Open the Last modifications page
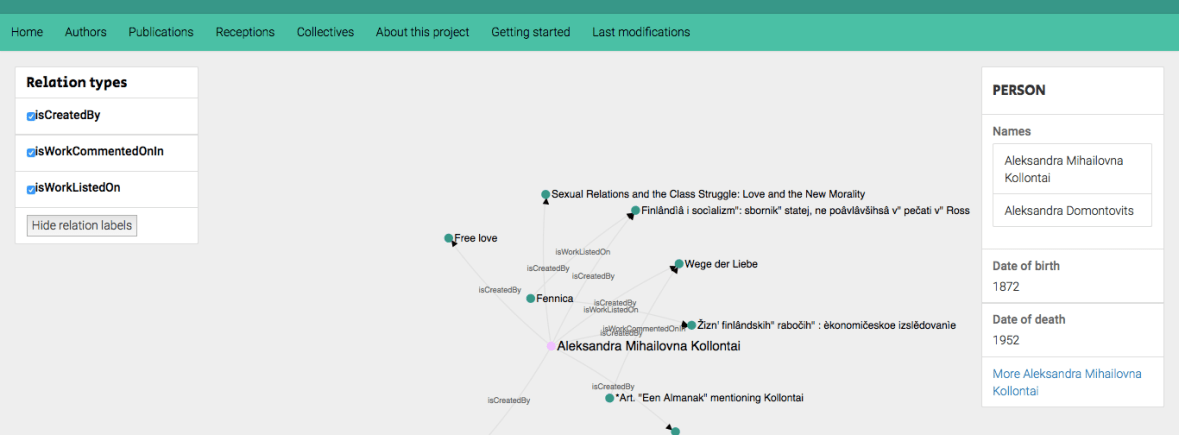This screenshot has width=1179, height=435. coord(641,32)
